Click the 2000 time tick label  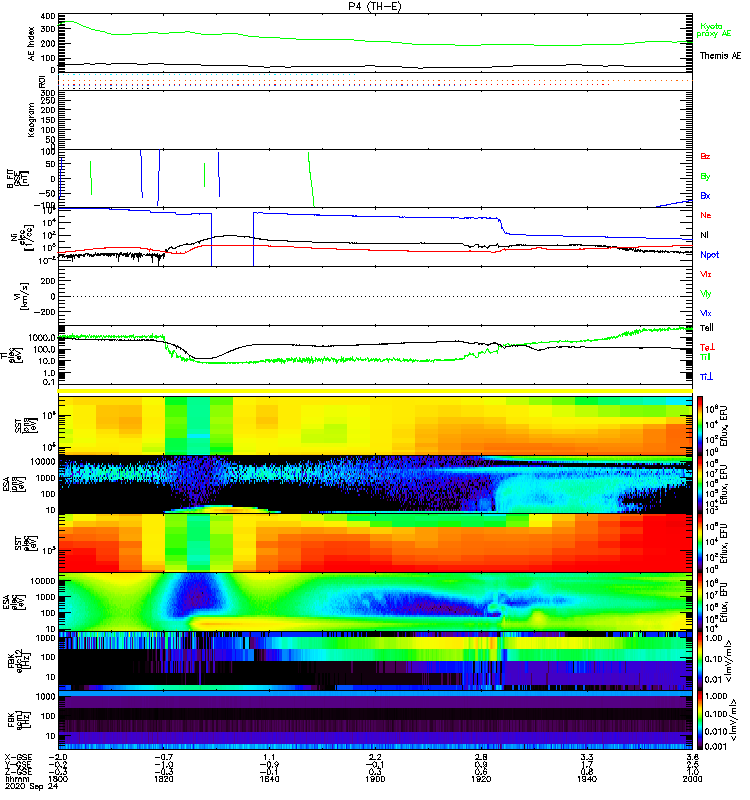pos(692,779)
